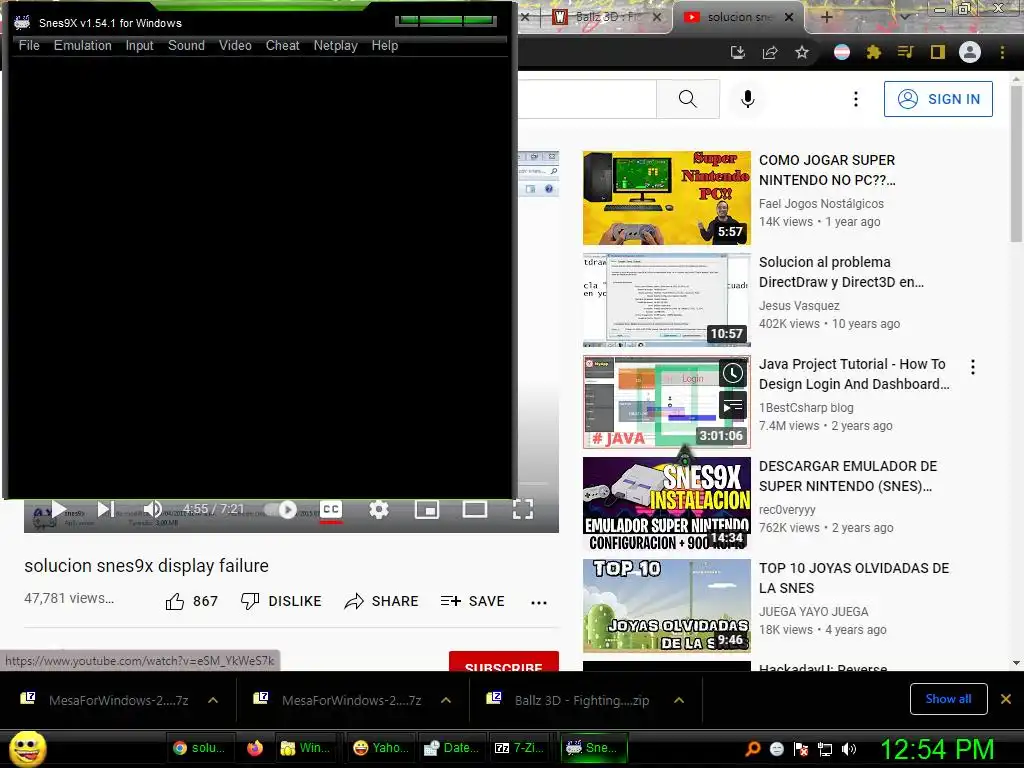This screenshot has width=1024, height=768.
Task: Click taskbar clock showing 12:54 PM
Action: 936,749
